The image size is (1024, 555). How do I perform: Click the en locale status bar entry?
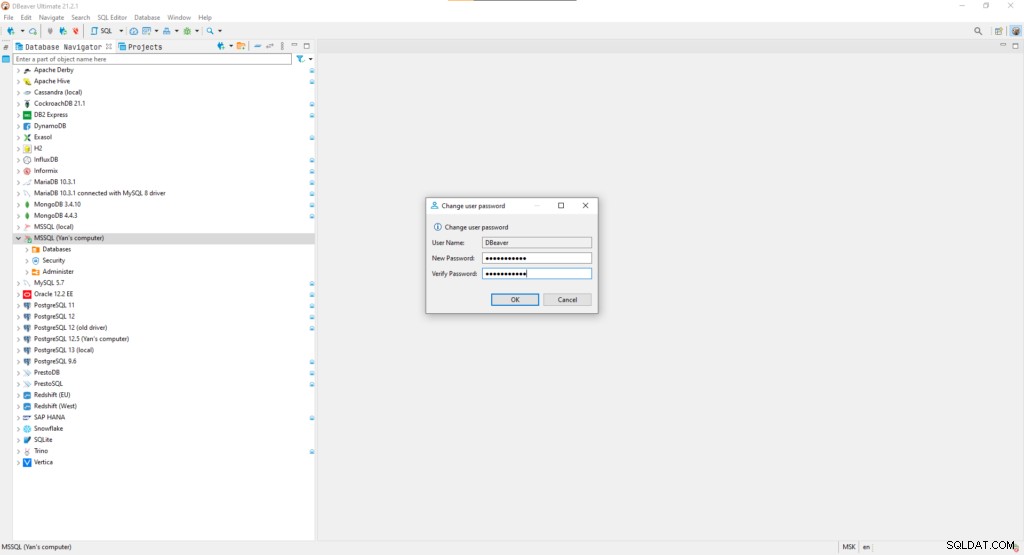(x=866, y=547)
